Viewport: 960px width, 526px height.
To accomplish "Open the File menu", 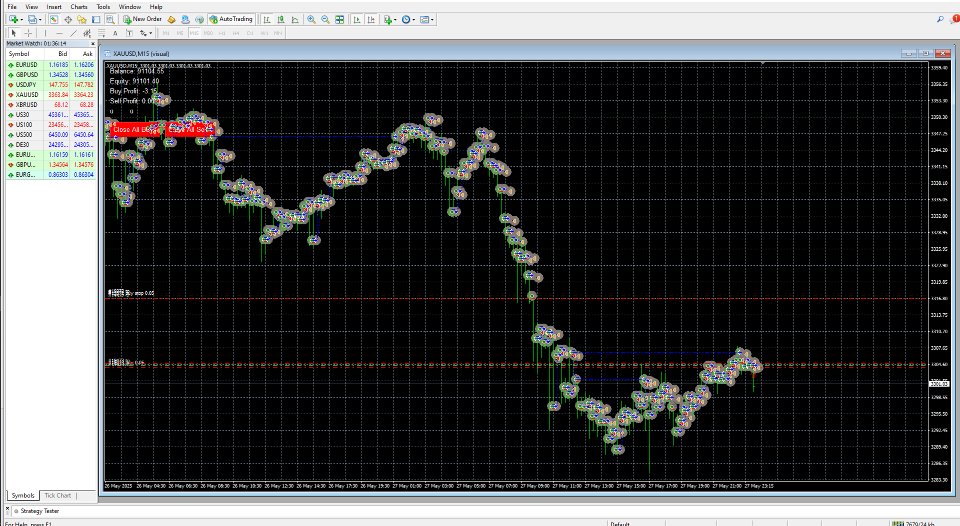I will (x=12, y=7).
